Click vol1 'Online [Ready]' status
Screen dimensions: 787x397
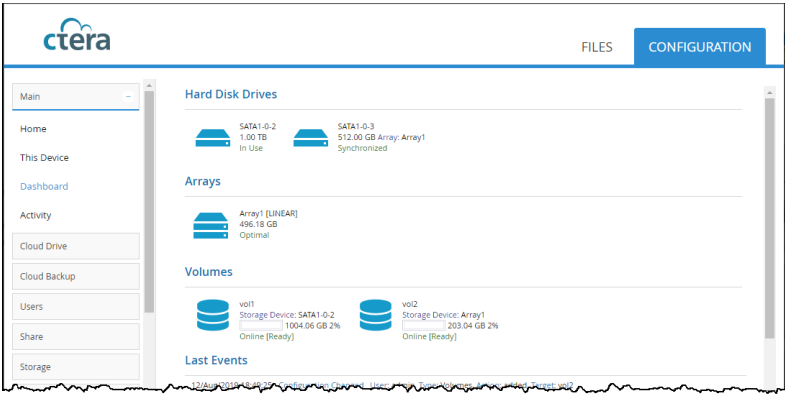pos(267,336)
